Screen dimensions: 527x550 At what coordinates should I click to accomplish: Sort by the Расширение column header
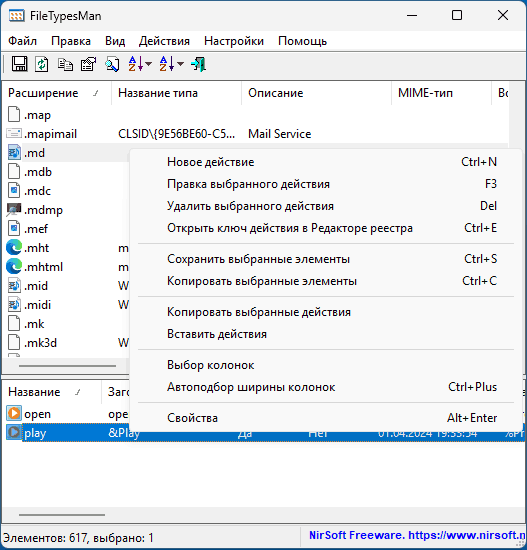pos(56,93)
